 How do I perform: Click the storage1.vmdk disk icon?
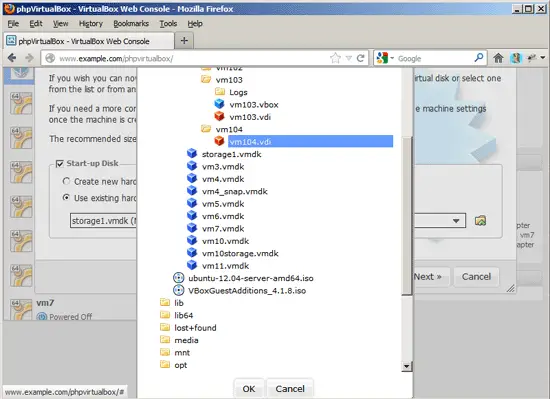pos(192,154)
